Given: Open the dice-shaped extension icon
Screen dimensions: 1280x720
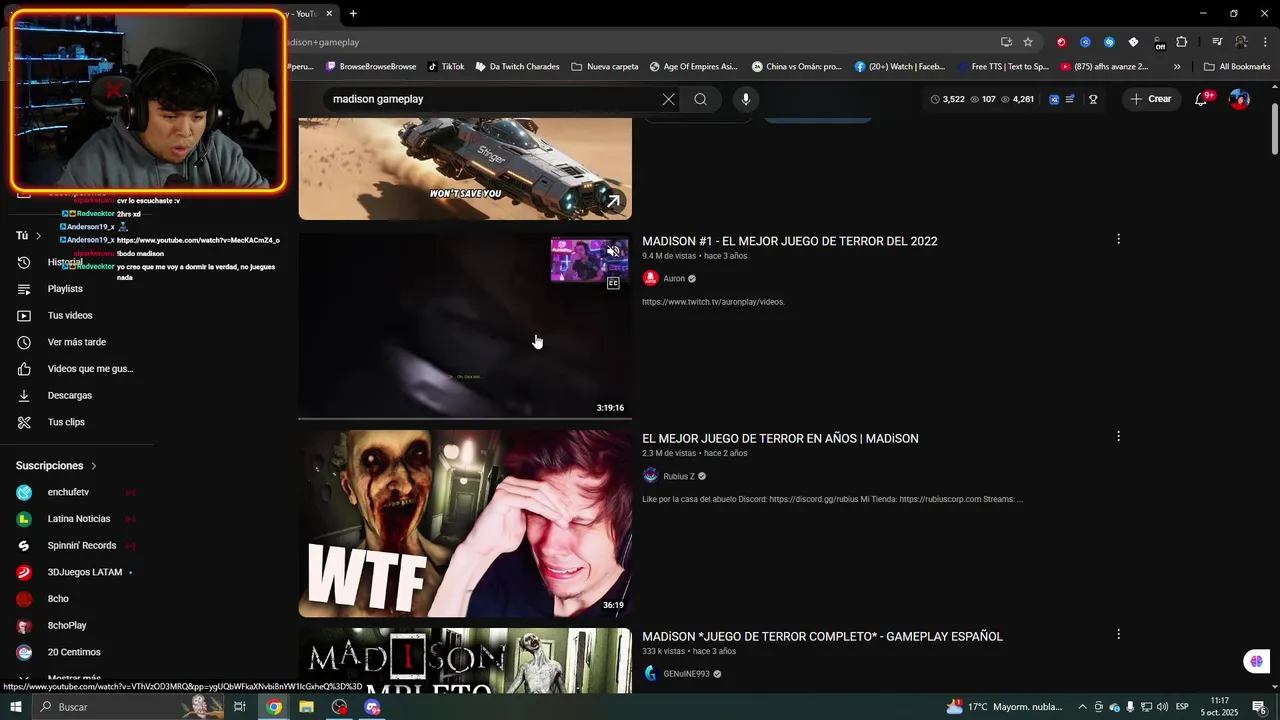Looking at the screenshot, I should (1133, 42).
